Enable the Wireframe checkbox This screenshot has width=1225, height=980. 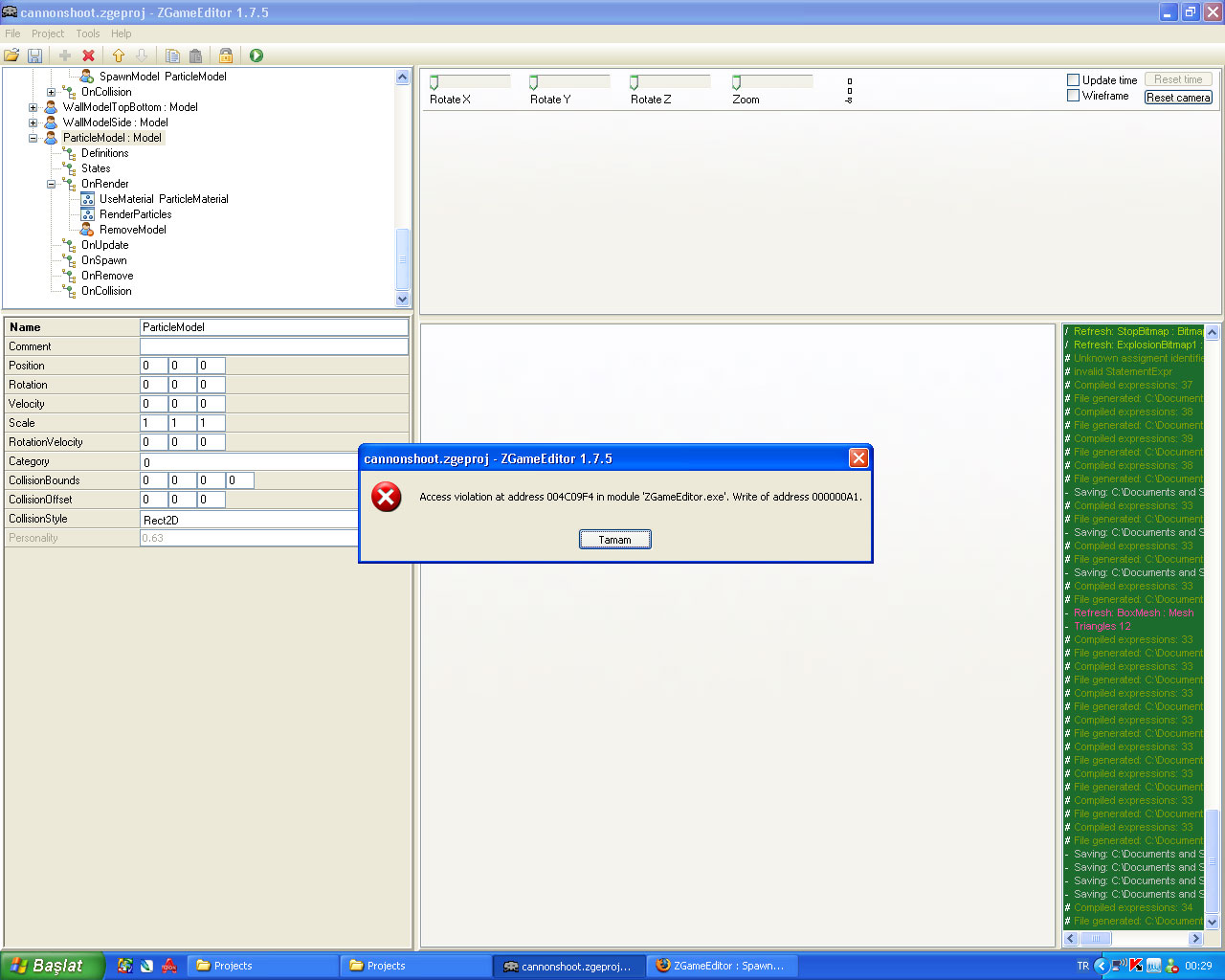click(1073, 96)
